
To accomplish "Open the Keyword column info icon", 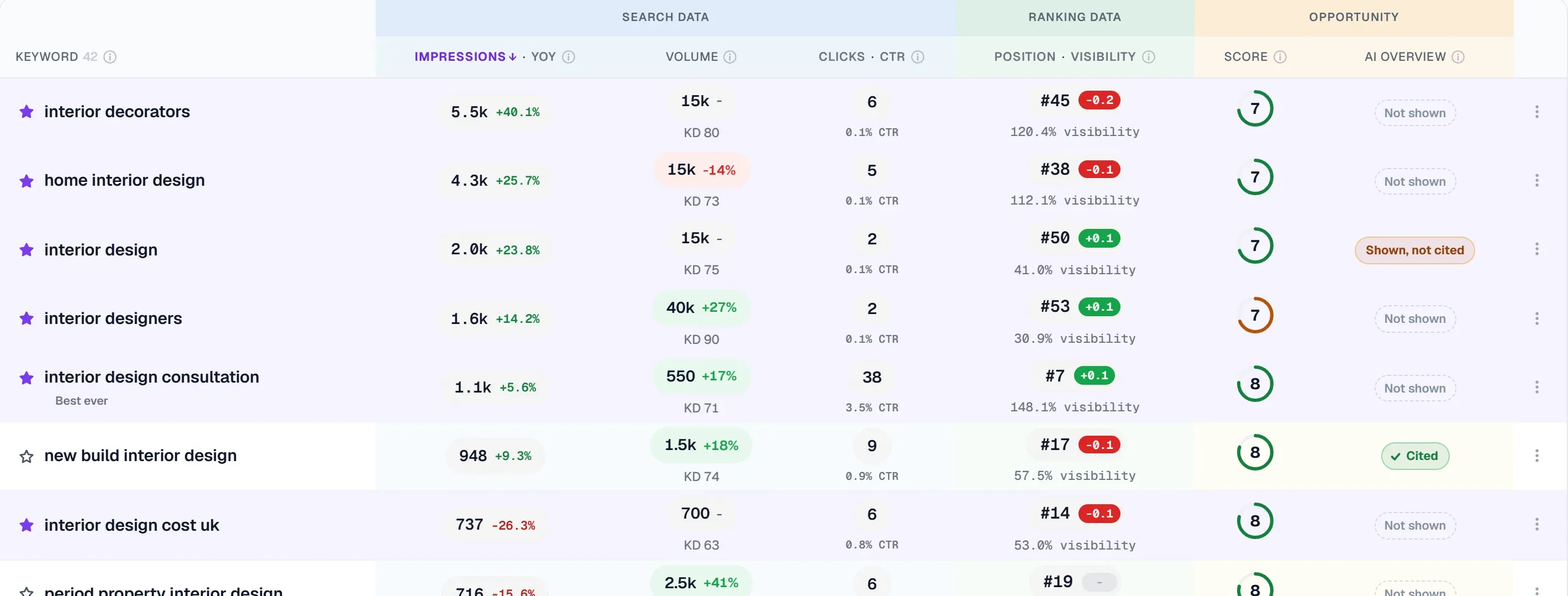I will [110, 57].
